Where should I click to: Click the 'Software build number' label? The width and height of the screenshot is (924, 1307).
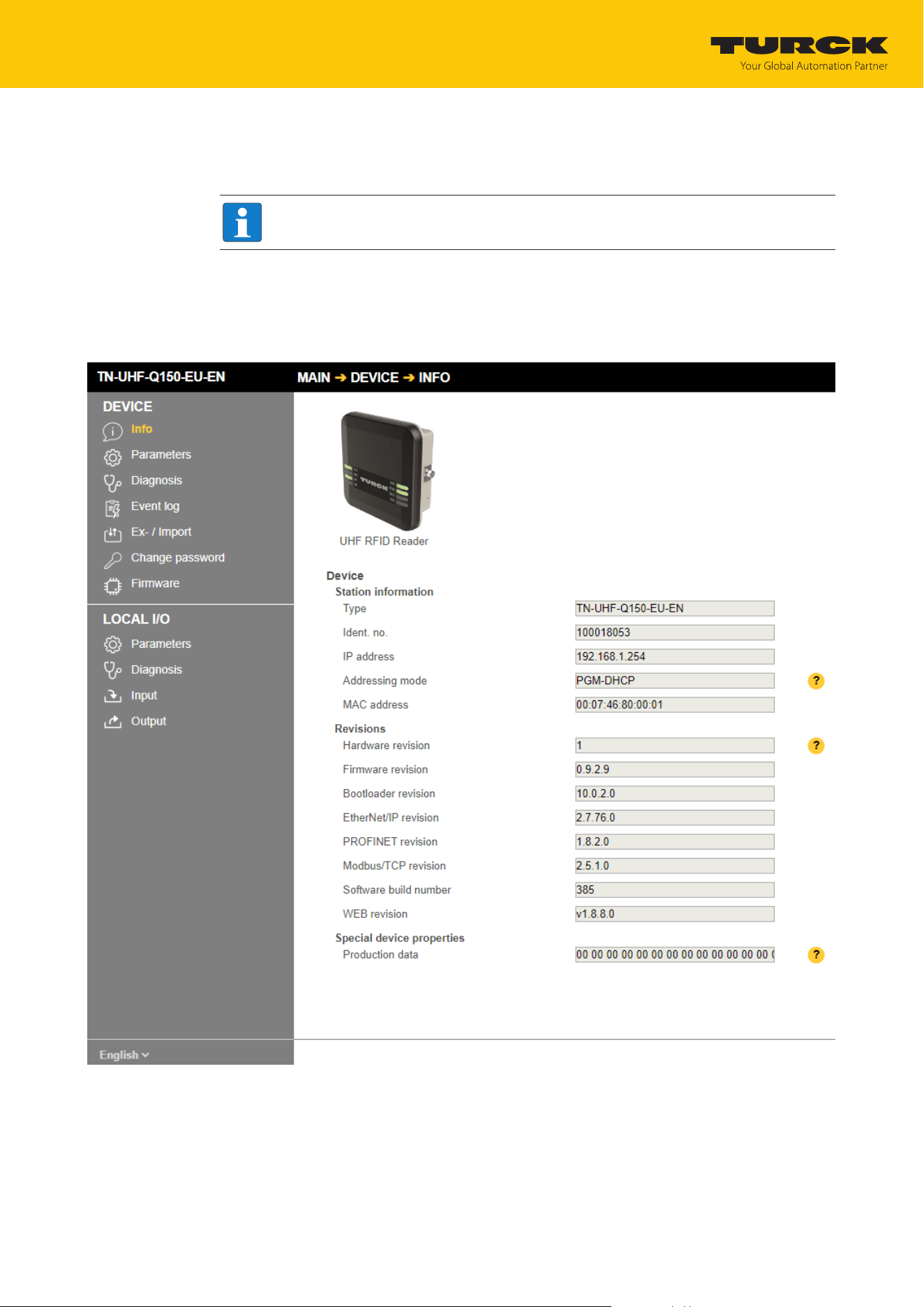tap(397, 890)
